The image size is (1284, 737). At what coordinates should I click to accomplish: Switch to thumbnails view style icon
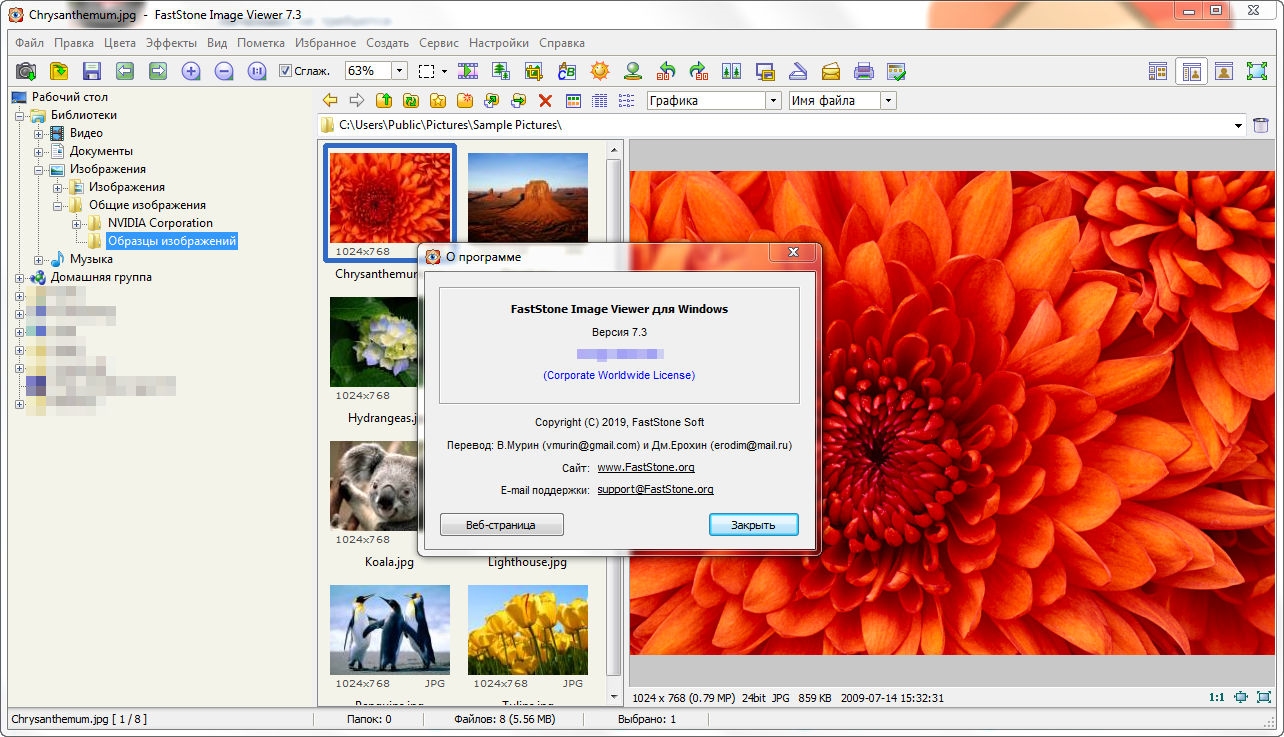[573, 100]
